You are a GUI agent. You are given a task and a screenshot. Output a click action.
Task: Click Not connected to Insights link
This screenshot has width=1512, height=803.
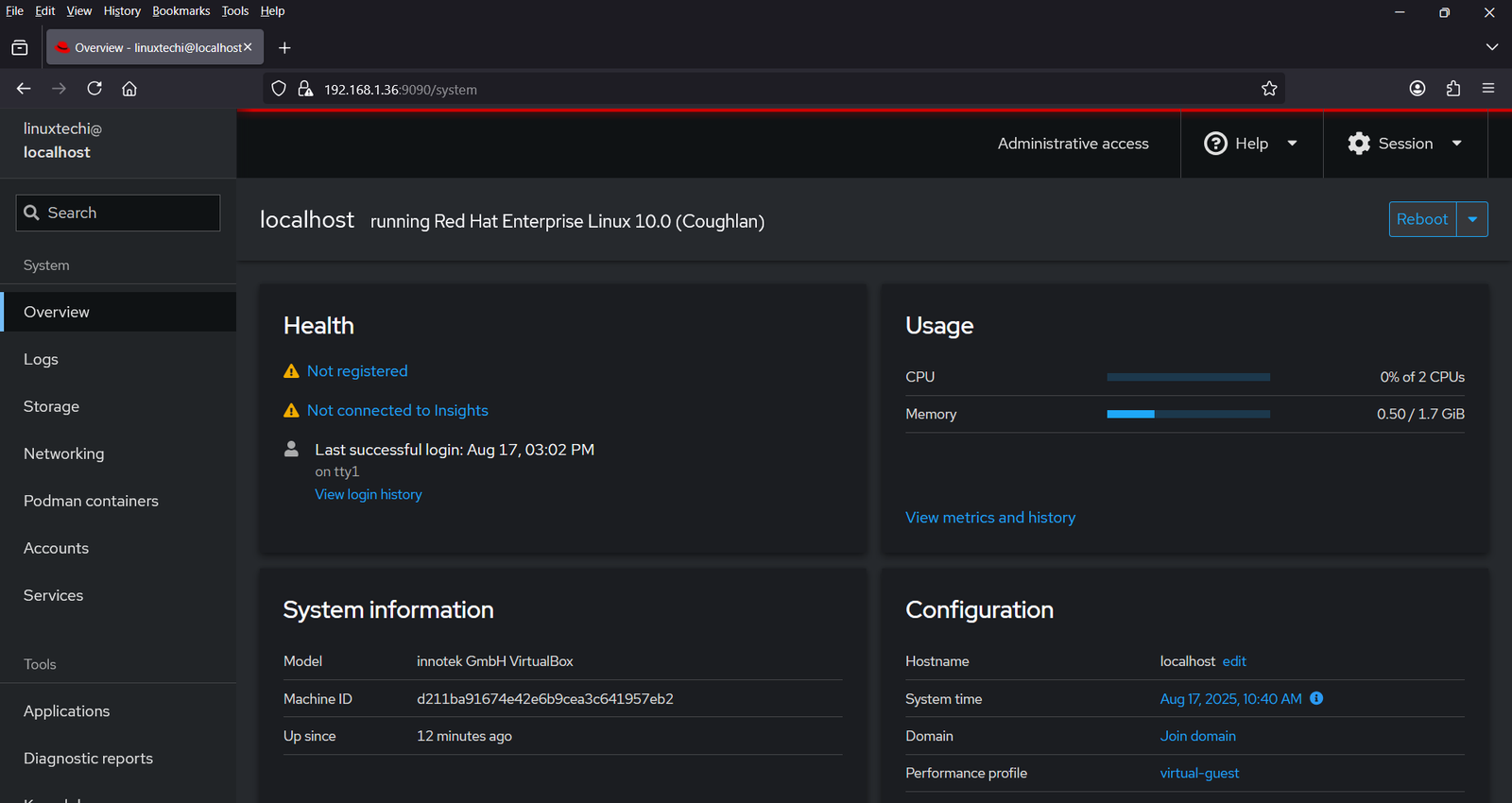point(398,410)
